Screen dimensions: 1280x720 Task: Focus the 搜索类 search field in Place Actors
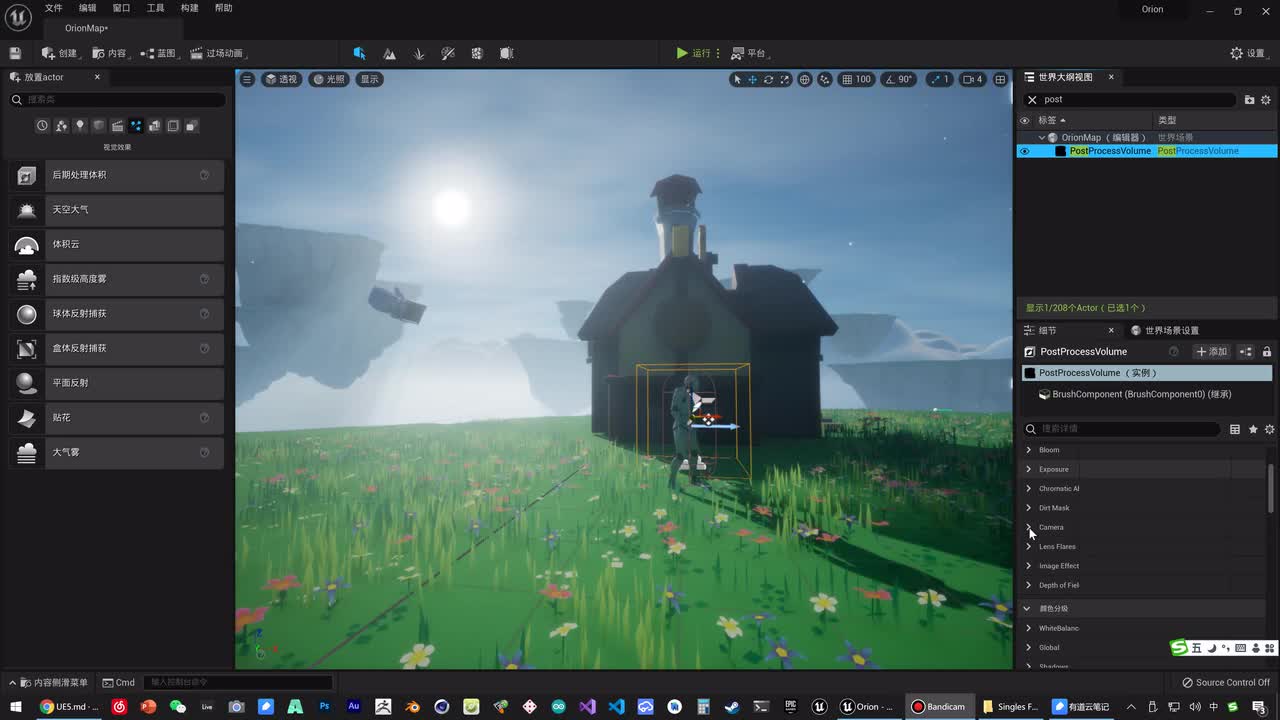tap(117, 100)
